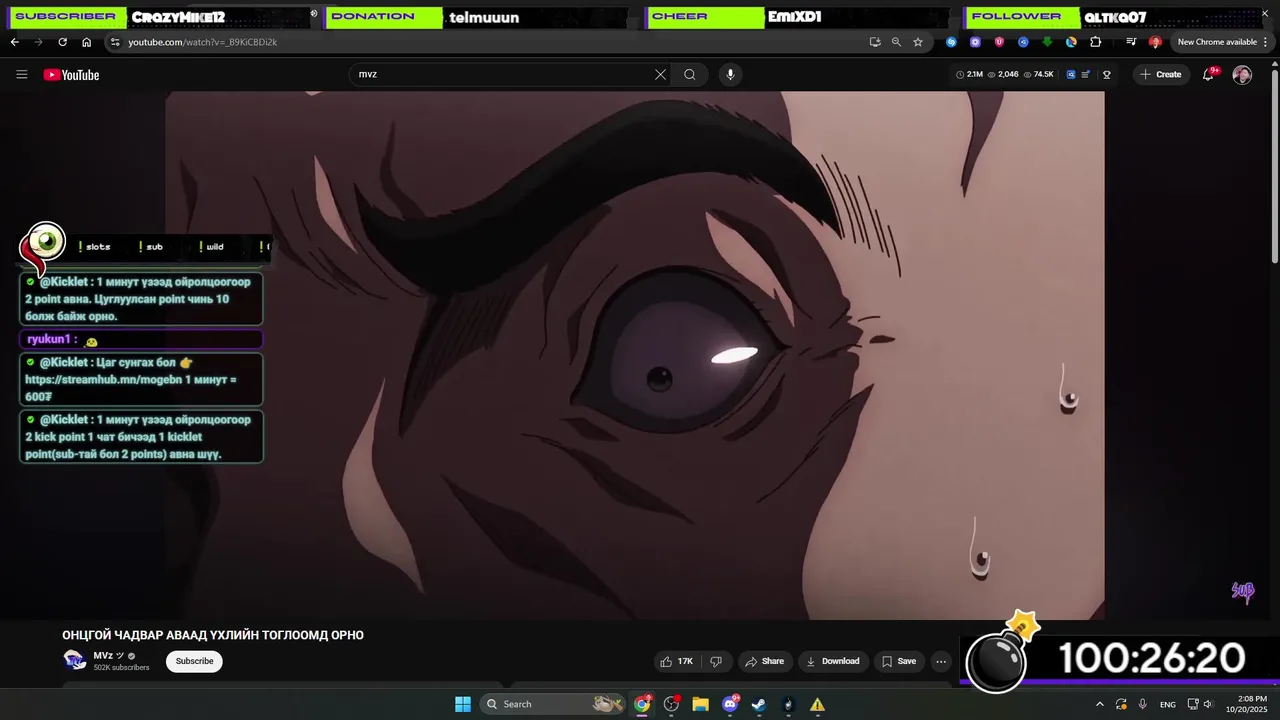Open Steam from the taskbar
This screenshot has width=1280, height=720.
tap(759, 704)
